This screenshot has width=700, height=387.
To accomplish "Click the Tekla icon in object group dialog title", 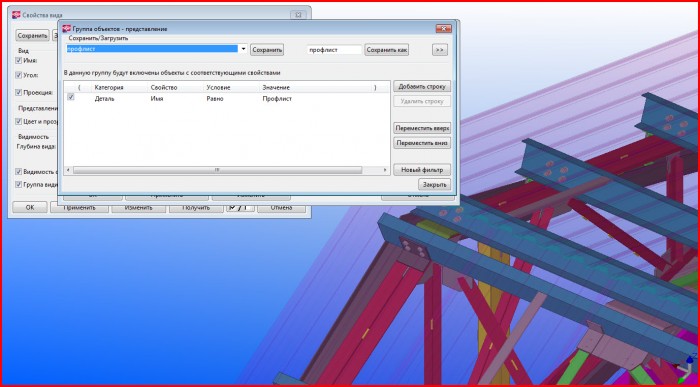I will 67,29.
